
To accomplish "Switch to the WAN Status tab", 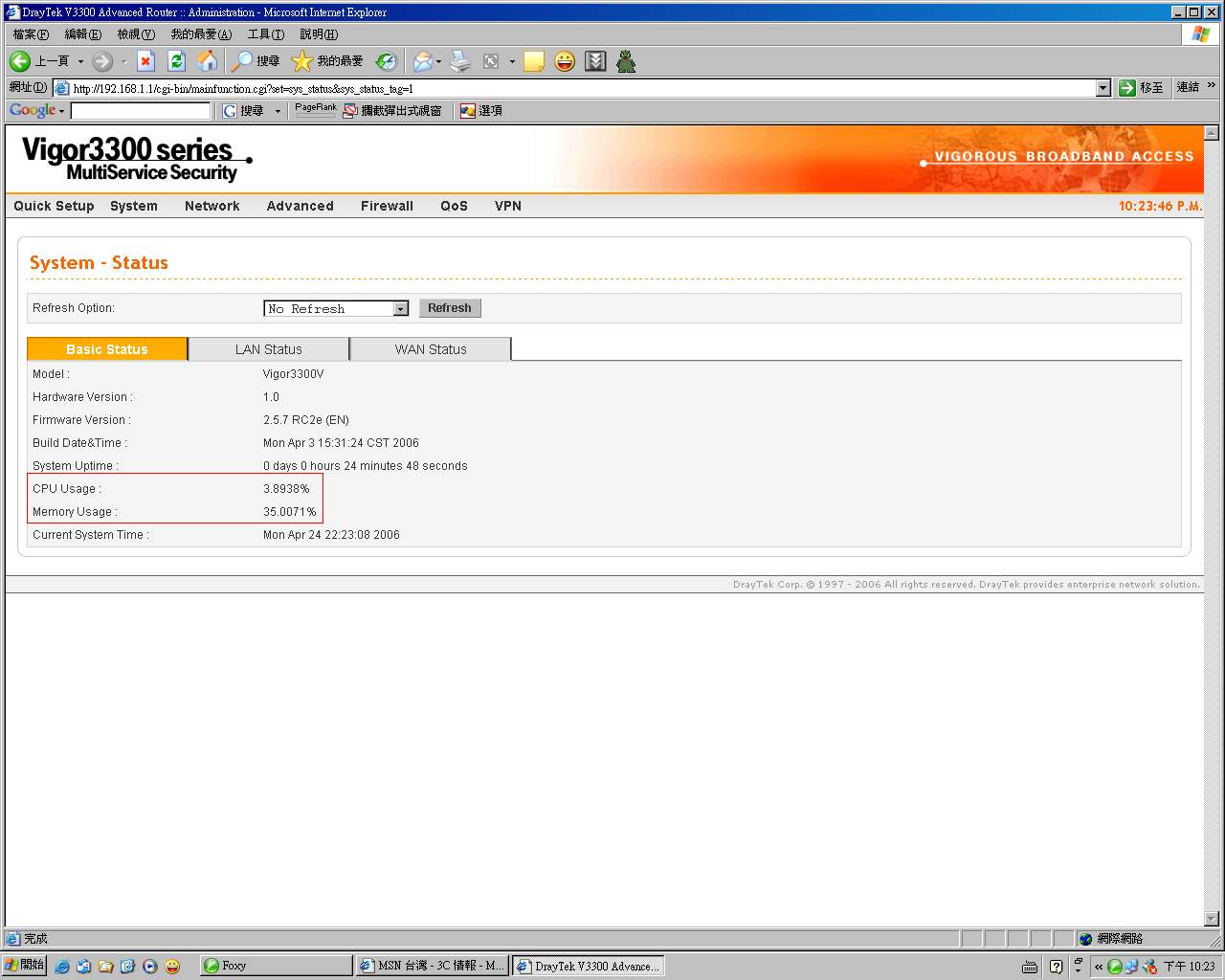I will [x=431, y=349].
